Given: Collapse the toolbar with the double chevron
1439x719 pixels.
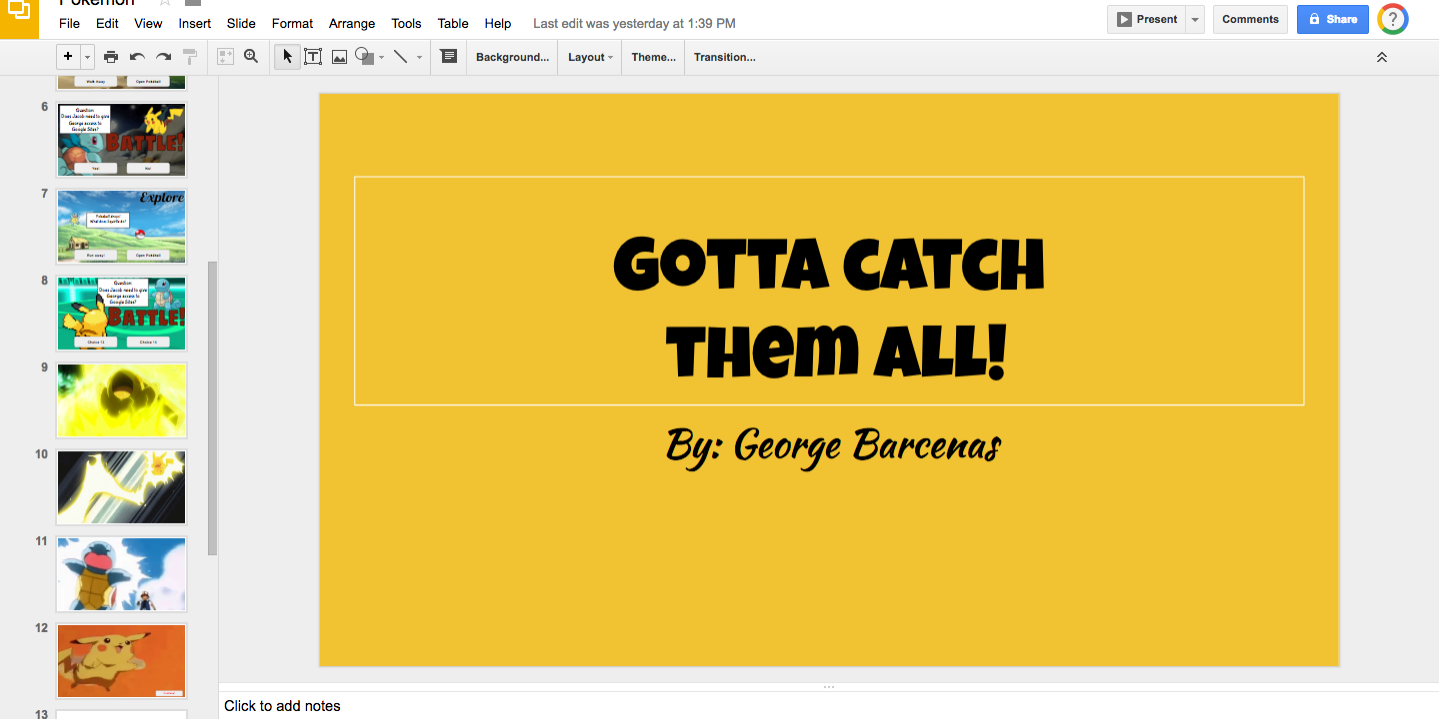Looking at the screenshot, I should 1382,57.
